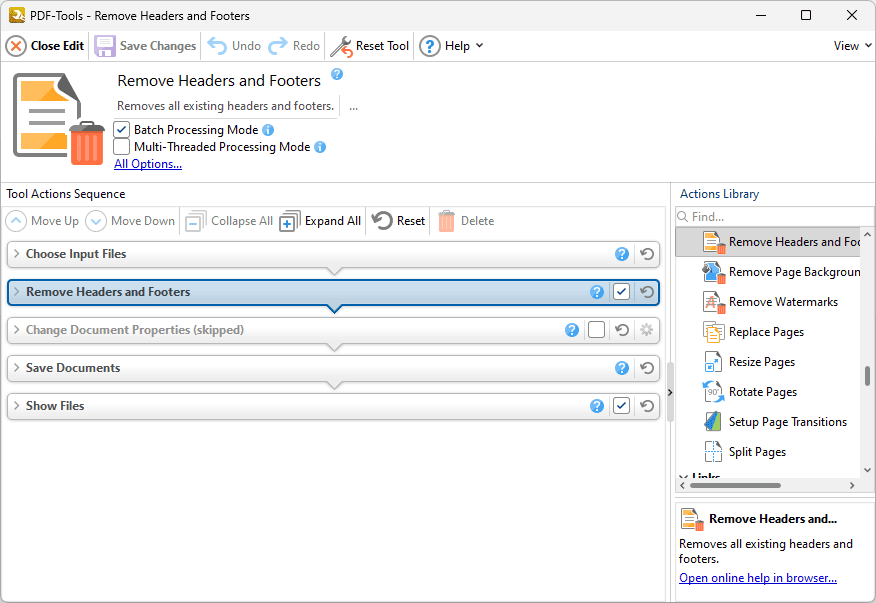The width and height of the screenshot is (876, 603).
Task: Click the info icon next to Batch Processing Mode
Action: click(268, 130)
